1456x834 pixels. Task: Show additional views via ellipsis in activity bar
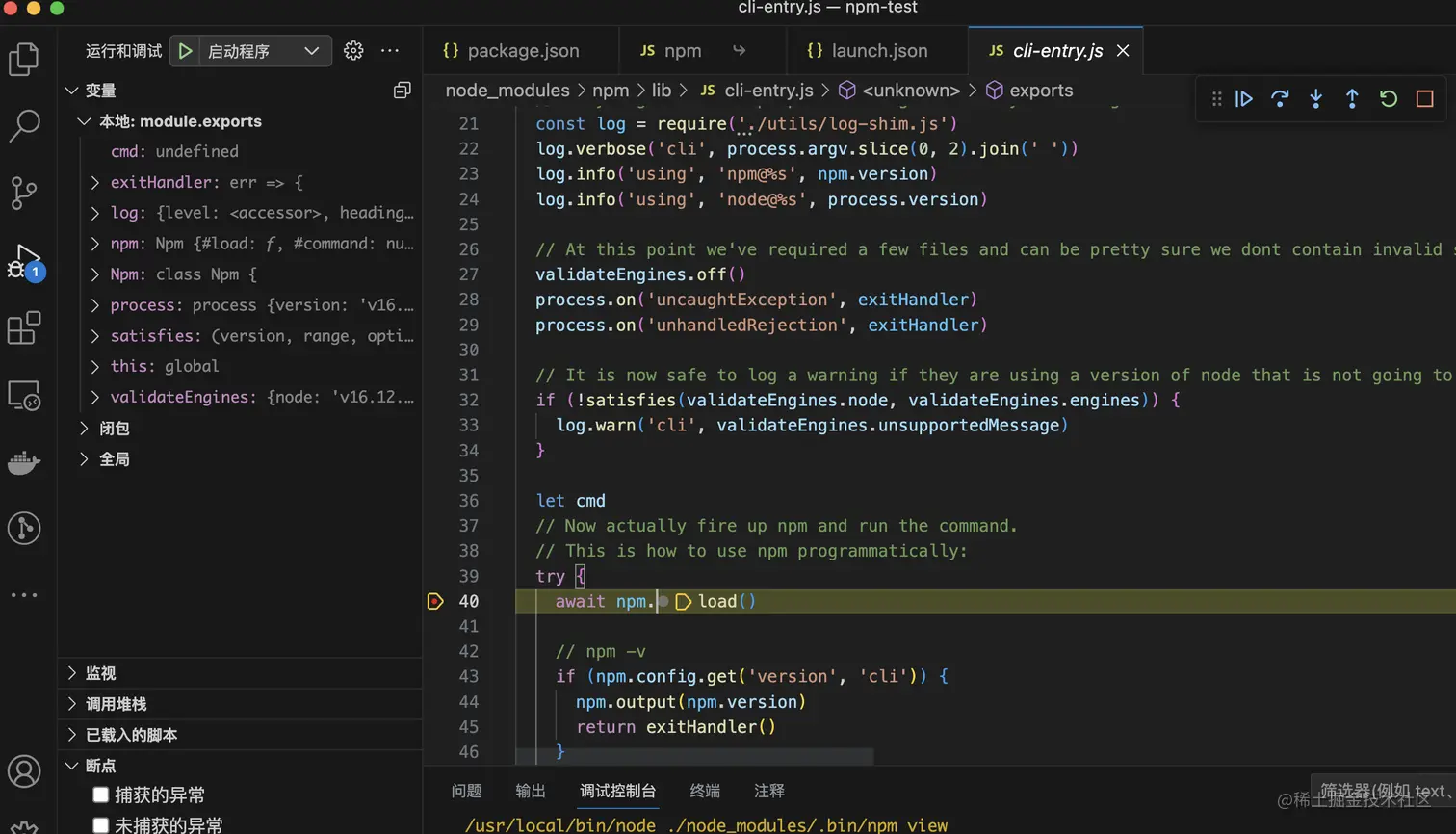pos(24,595)
